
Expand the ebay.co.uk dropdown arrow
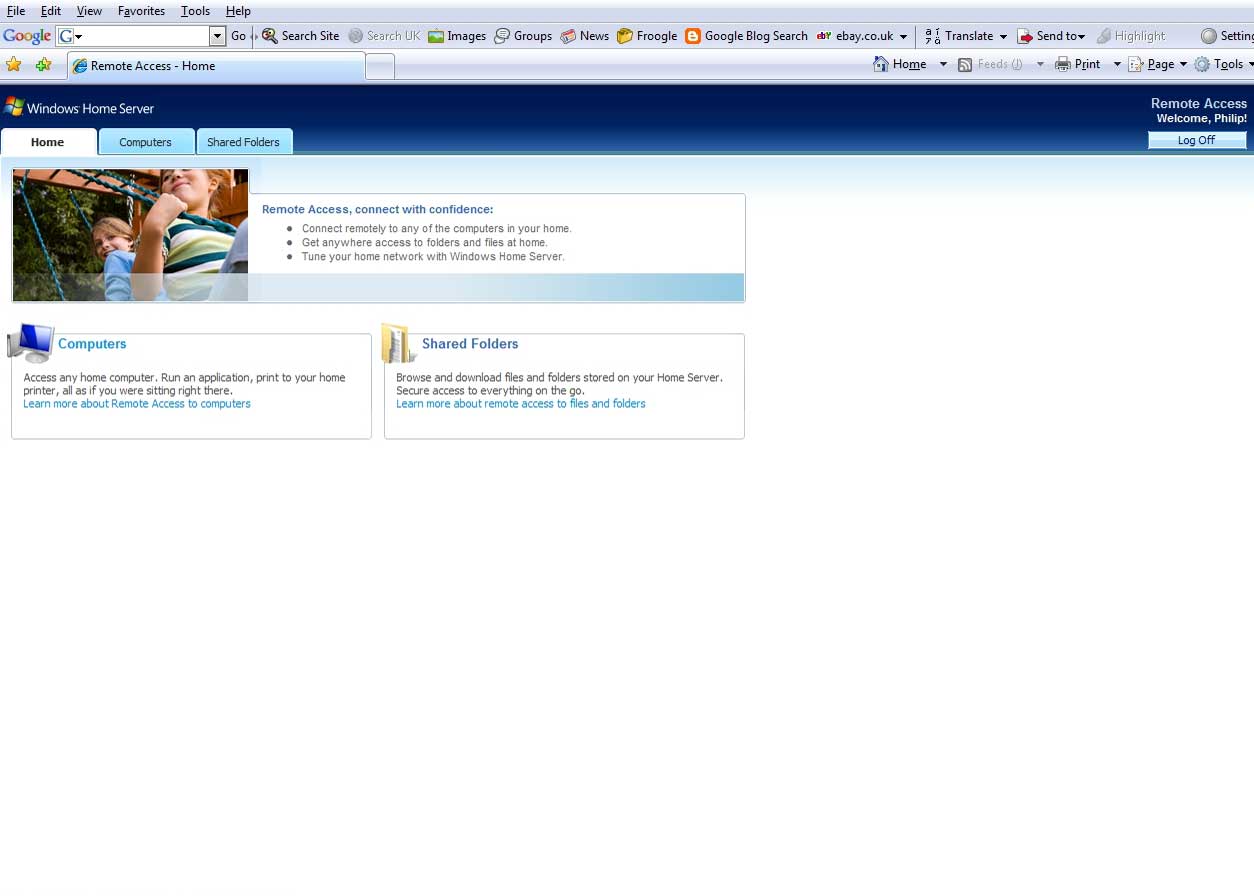904,36
